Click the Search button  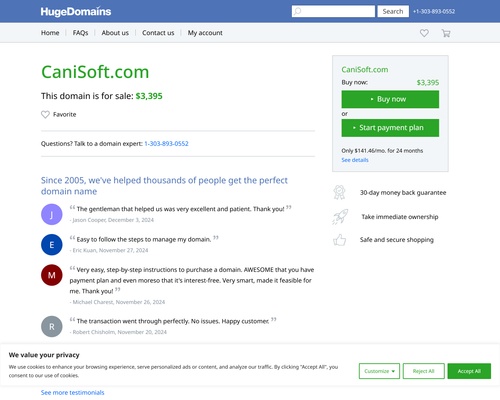(393, 11)
